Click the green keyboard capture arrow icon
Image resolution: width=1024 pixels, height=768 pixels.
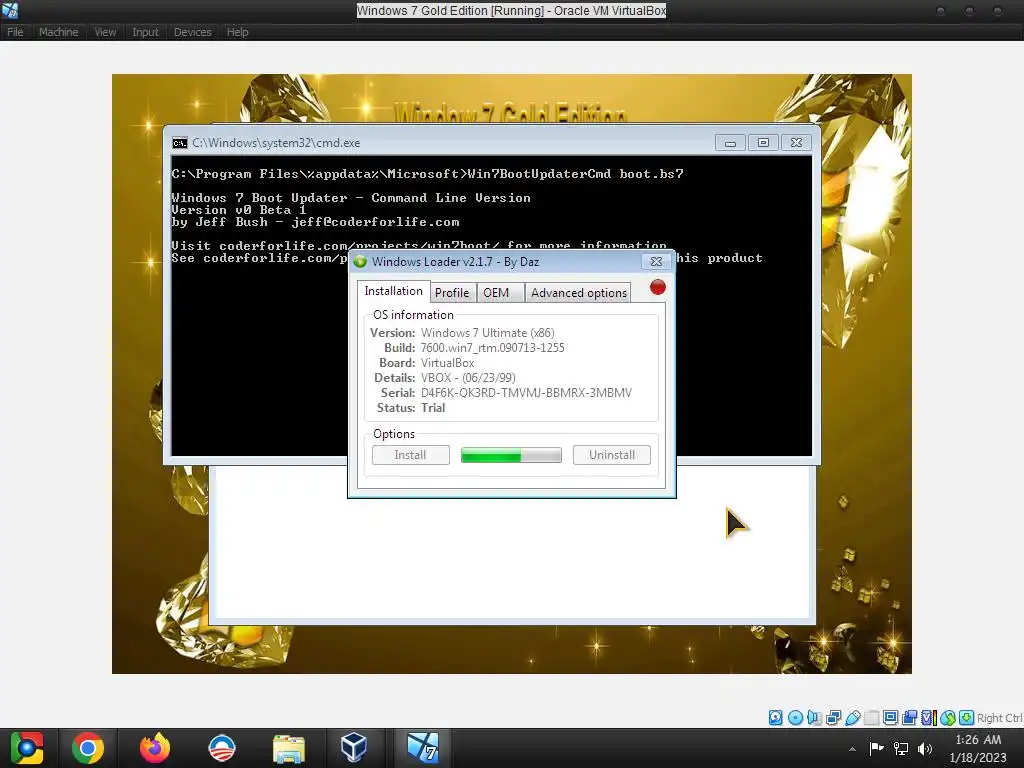[x=967, y=718]
